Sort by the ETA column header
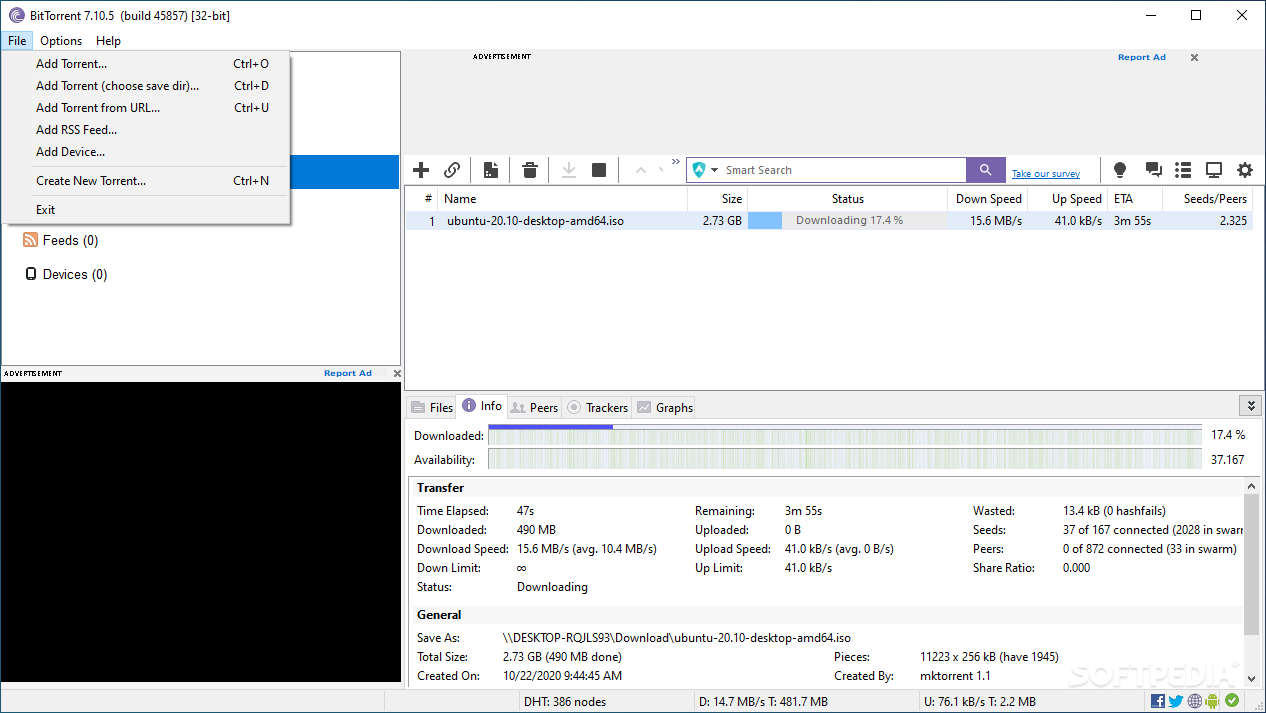 point(1135,199)
